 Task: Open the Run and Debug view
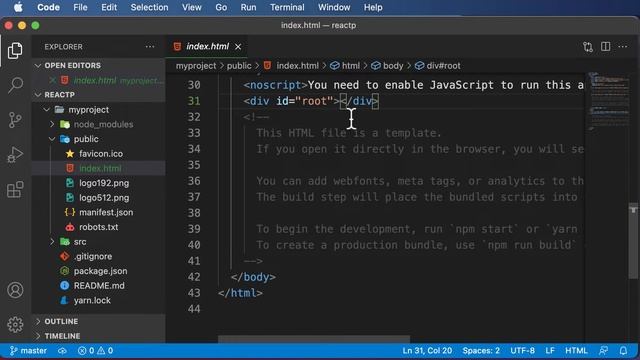(x=15, y=155)
